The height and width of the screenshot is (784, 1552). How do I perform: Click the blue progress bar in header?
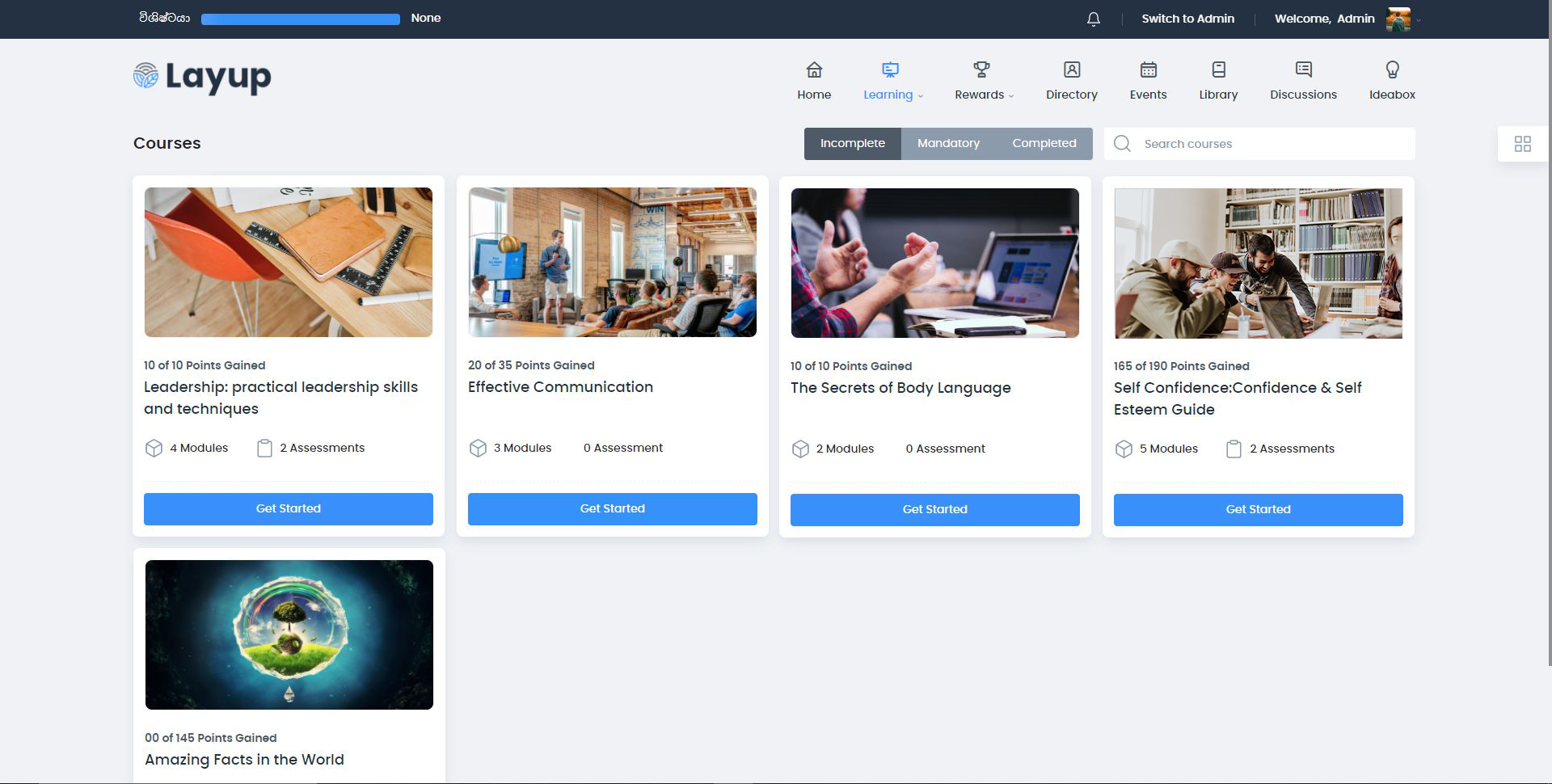point(300,19)
